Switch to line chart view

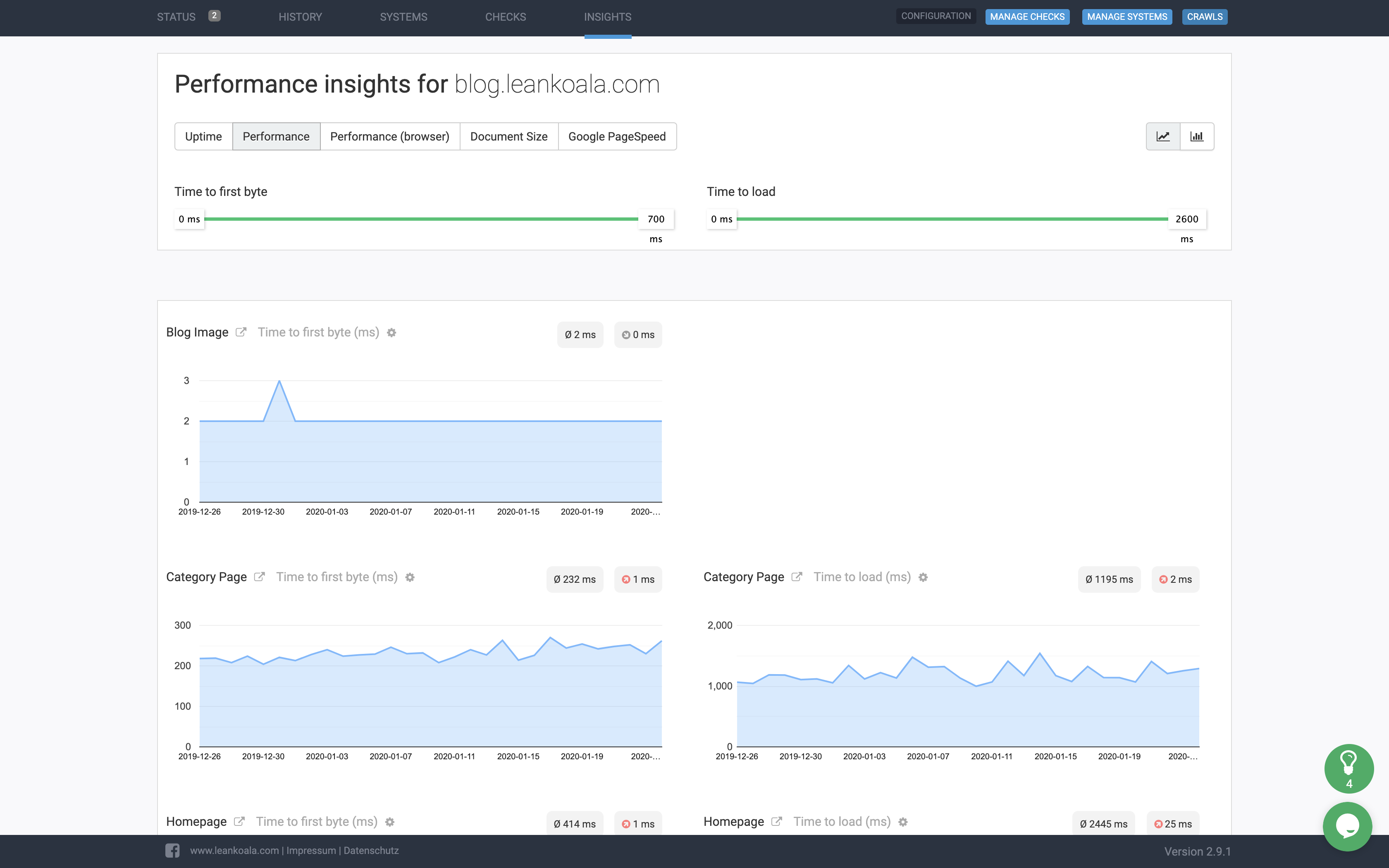pos(1163,136)
